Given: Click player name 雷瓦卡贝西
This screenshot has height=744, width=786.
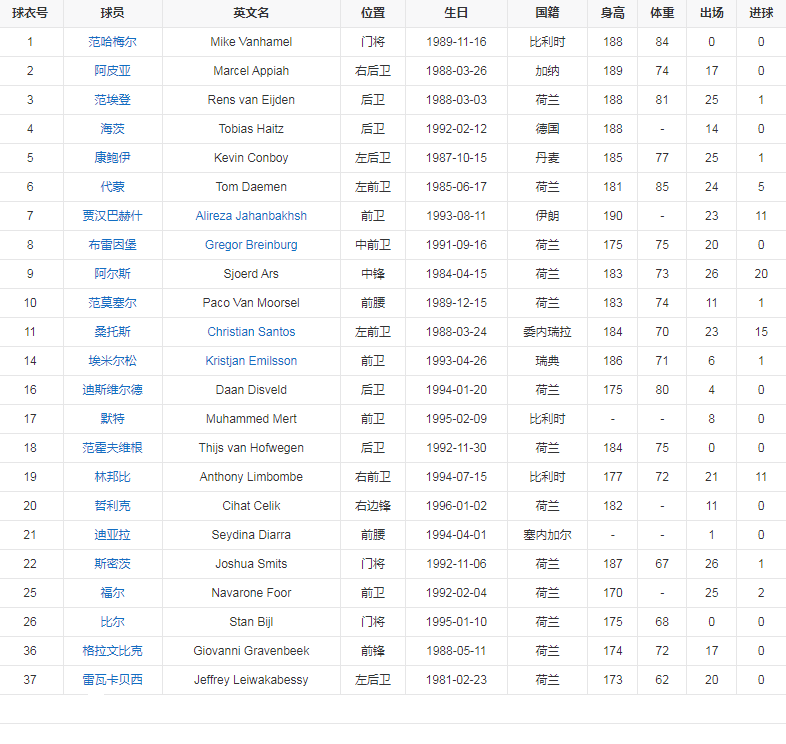Looking at the screenshot, I should [112, 680].
